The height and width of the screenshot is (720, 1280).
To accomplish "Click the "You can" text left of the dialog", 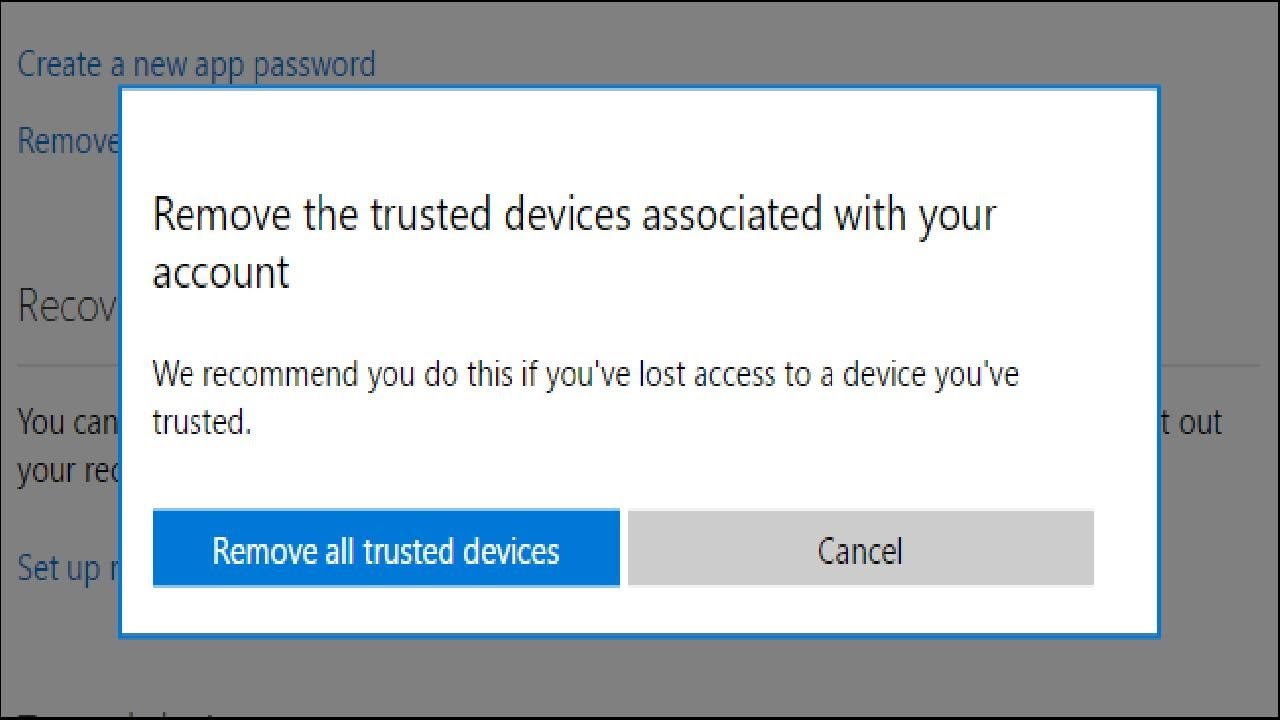I will [68, 422].
